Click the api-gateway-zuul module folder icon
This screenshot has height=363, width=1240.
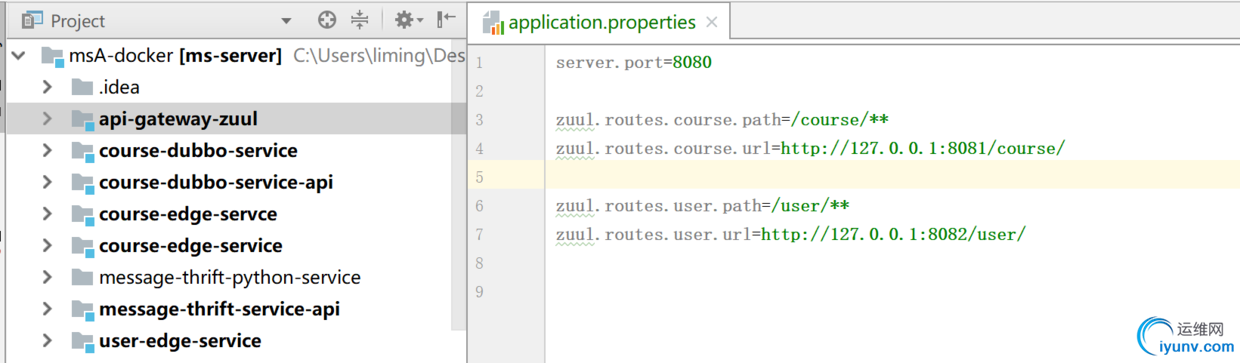(x=82, y=120)
